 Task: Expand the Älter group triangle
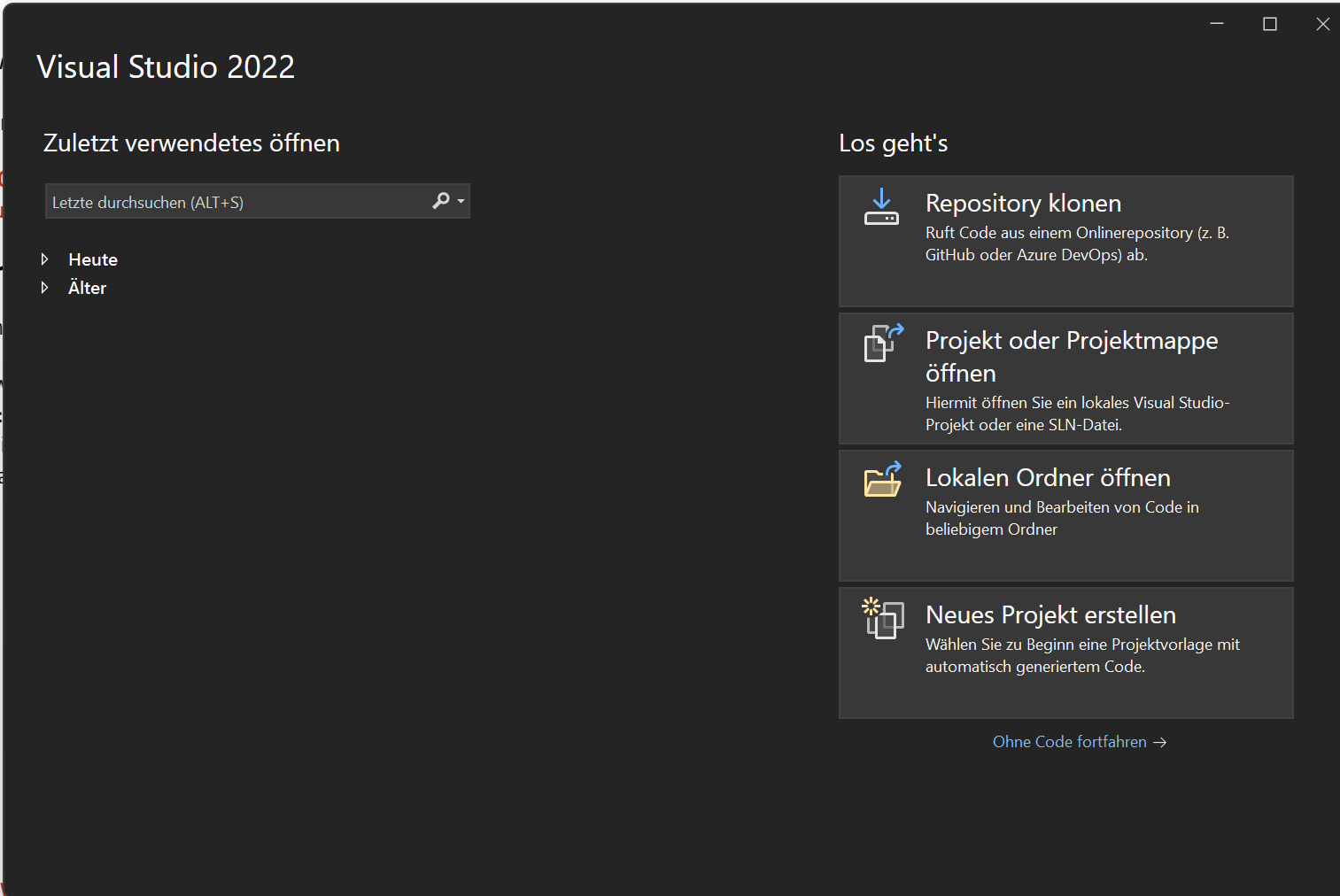pos(44,288)
